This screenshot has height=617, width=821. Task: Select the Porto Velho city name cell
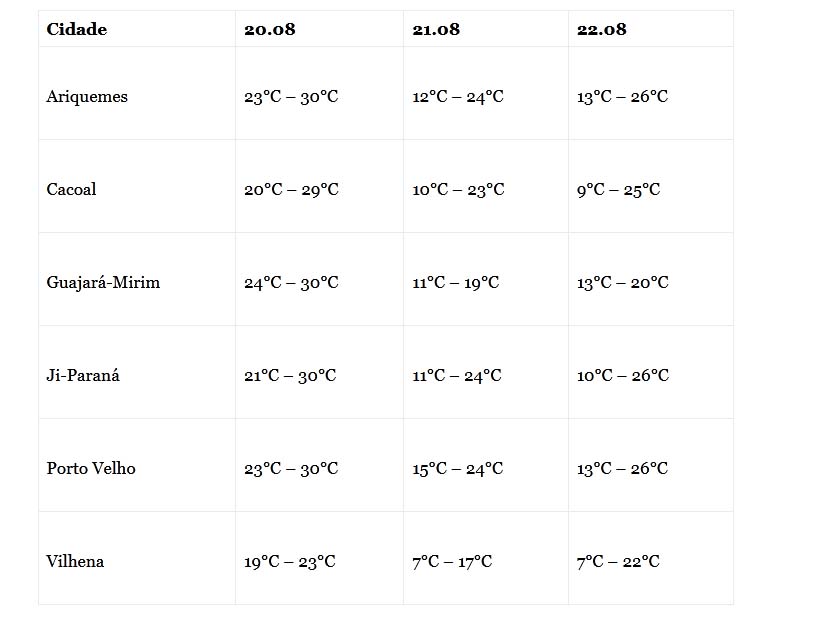[91, 469]
